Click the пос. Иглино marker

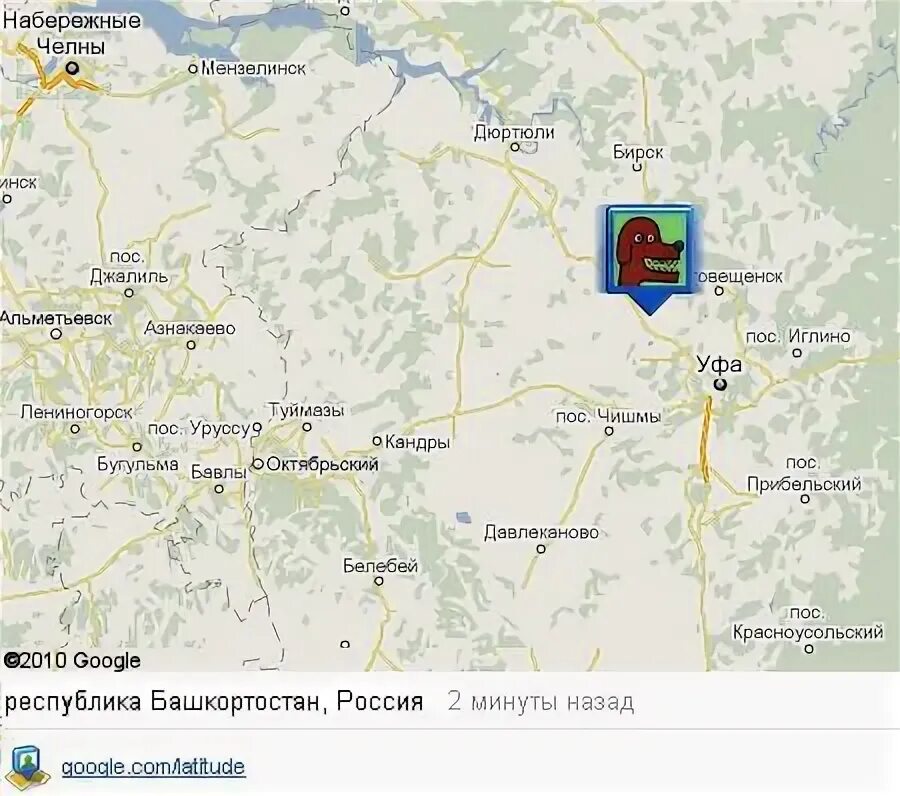797,352
